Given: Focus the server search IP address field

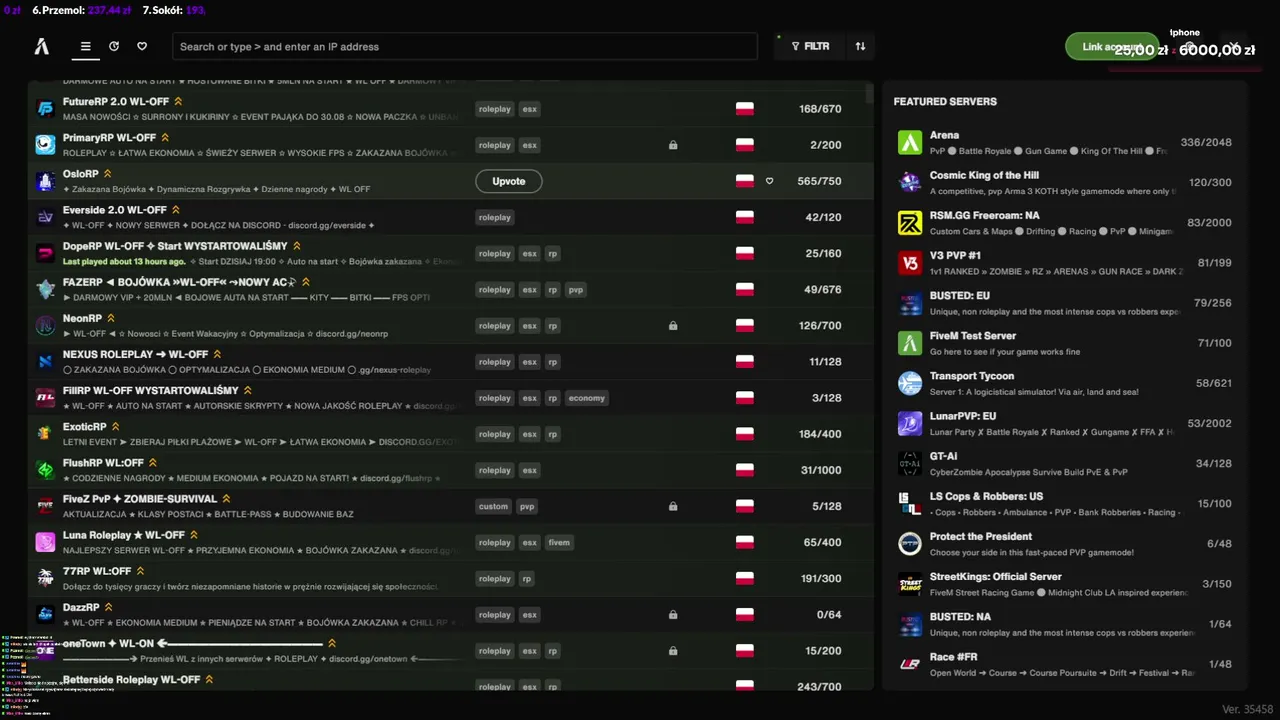Looking at the screenshot, I should [465, 46].
